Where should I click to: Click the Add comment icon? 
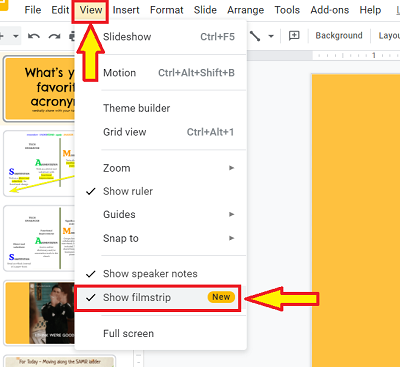click(x=294, y=35)
